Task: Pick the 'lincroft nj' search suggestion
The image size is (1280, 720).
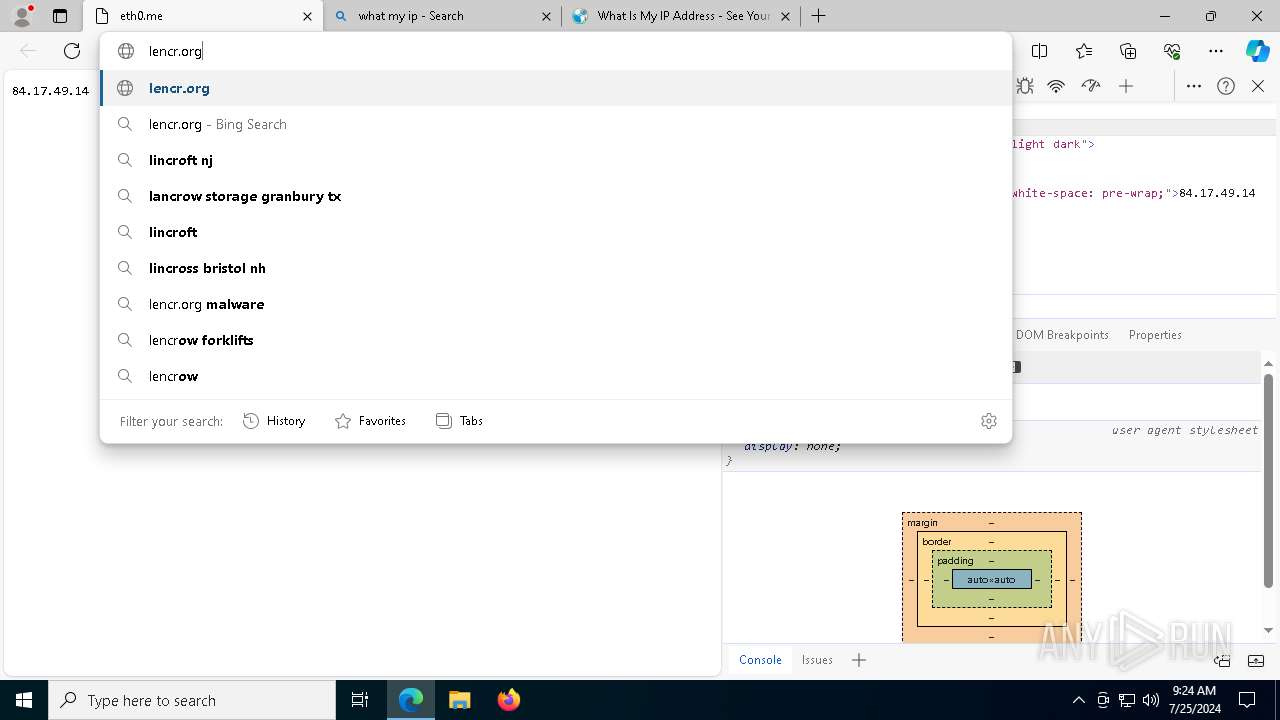Action: coord(556,160)
